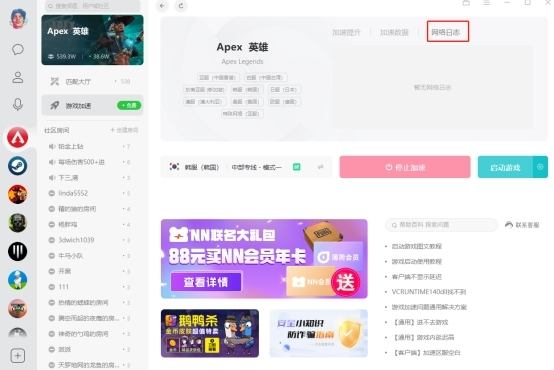
Task: Select the Apex Legends red game icon
Action: tap(18, 137)
